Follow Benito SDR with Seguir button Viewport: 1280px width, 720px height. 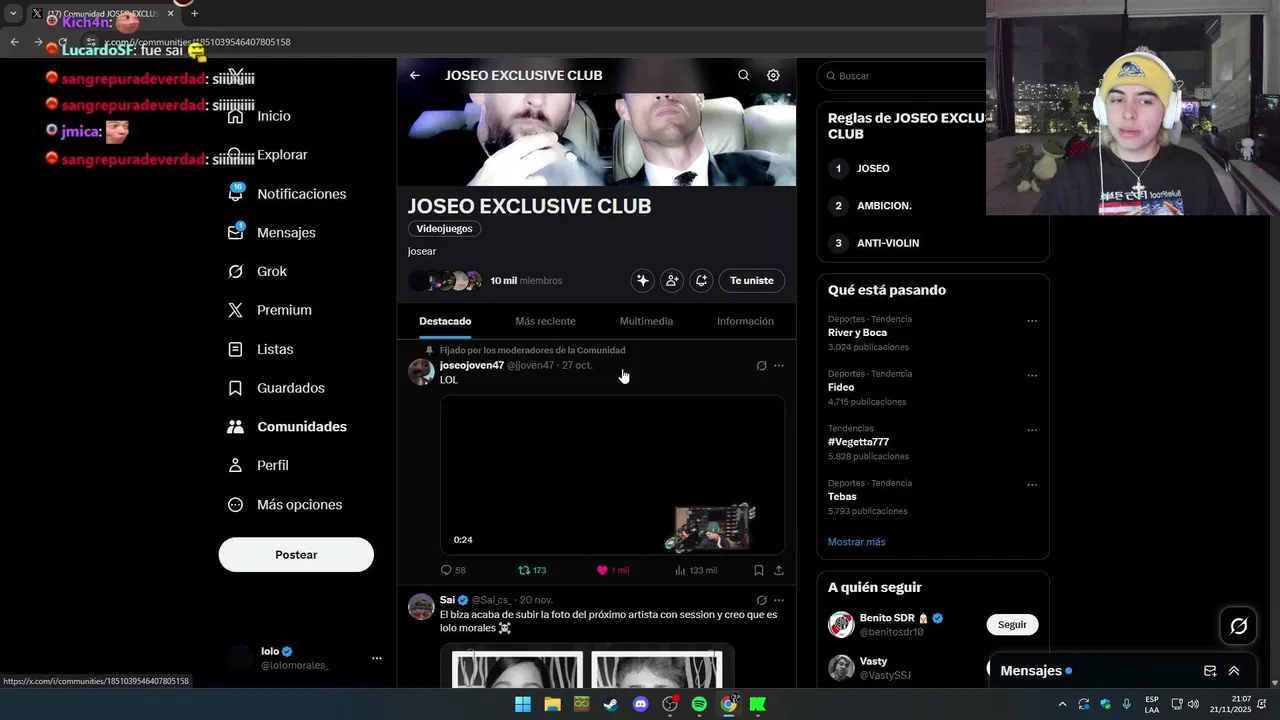(x=1012, y=625)
